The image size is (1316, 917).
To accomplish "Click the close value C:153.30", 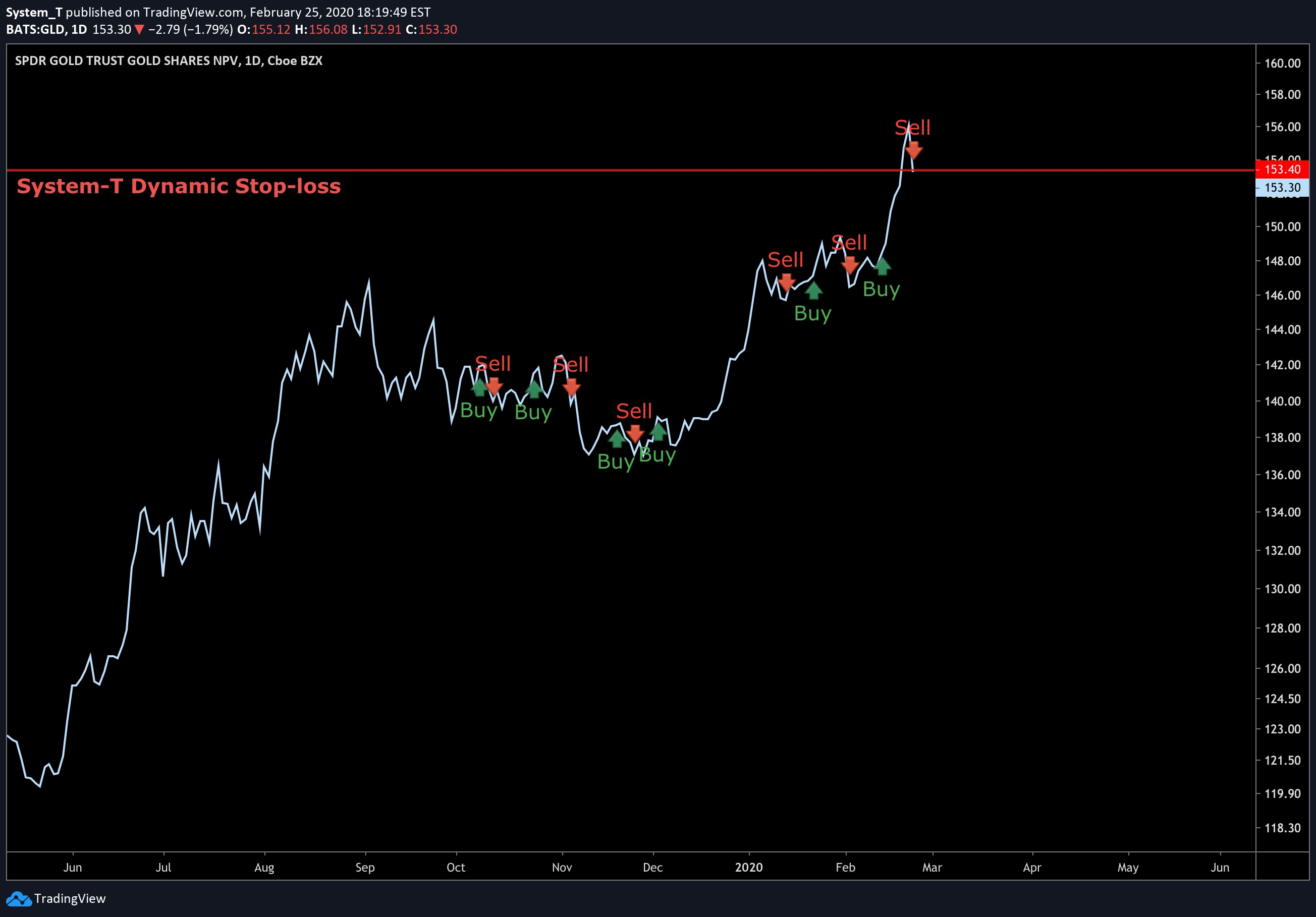I will point(431,29).
